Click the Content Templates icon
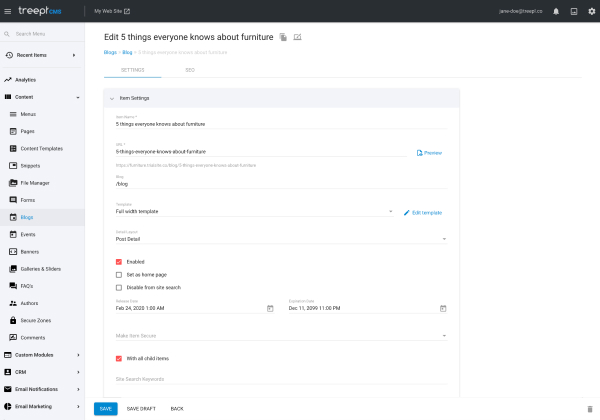The width and height of the screenshot is (600, 420). (13, 148)
